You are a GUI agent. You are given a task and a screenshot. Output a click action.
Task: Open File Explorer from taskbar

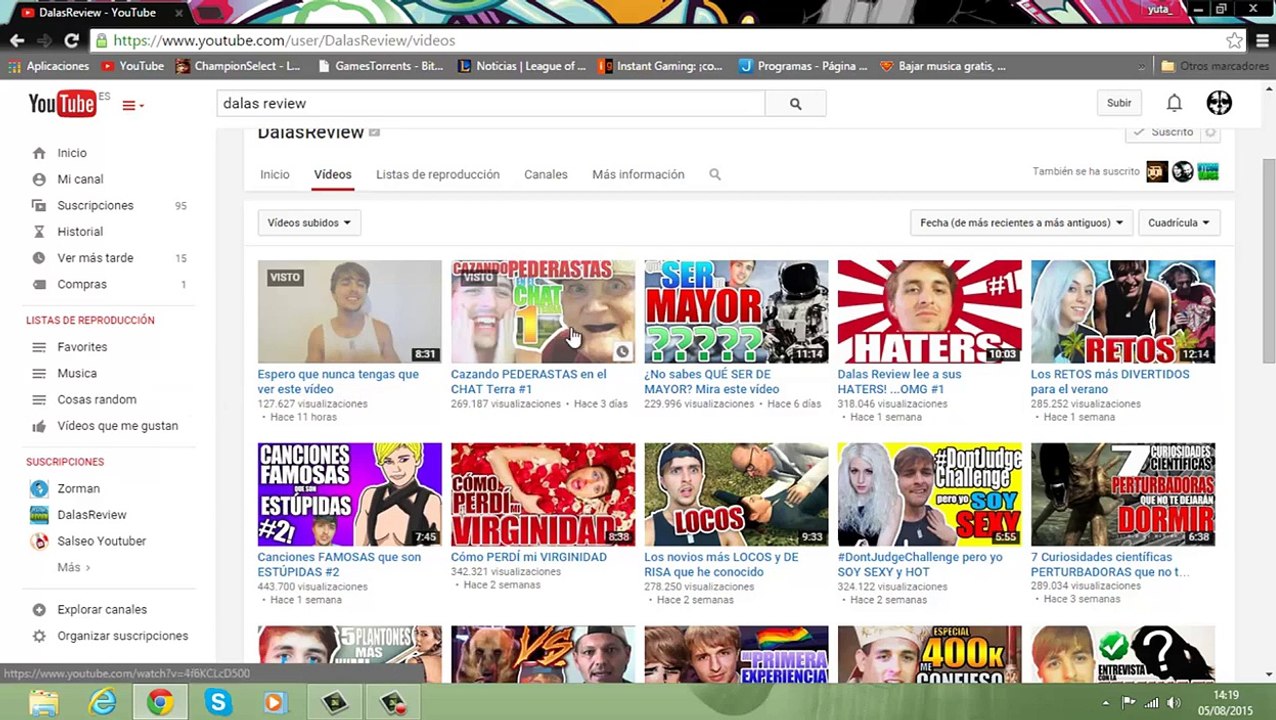click(x=44, y=703)
